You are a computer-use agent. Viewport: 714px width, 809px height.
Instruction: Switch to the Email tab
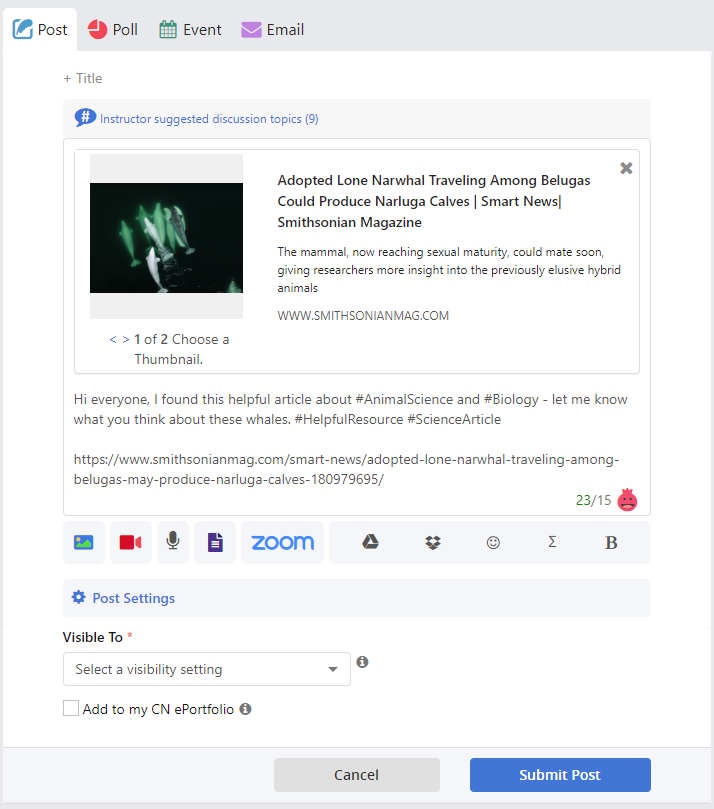[273, 29]
